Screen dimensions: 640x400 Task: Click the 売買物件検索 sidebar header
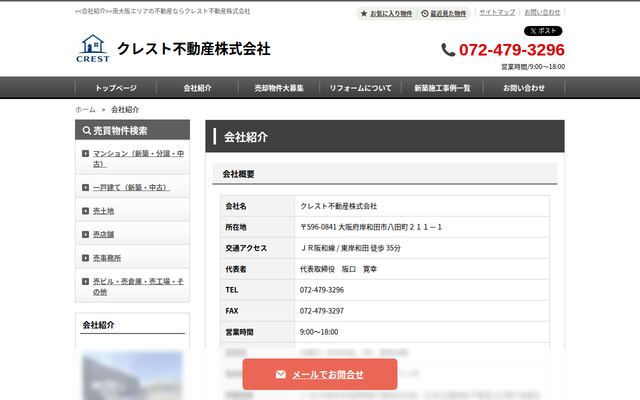pyautogui.click(x=132, y=130)
